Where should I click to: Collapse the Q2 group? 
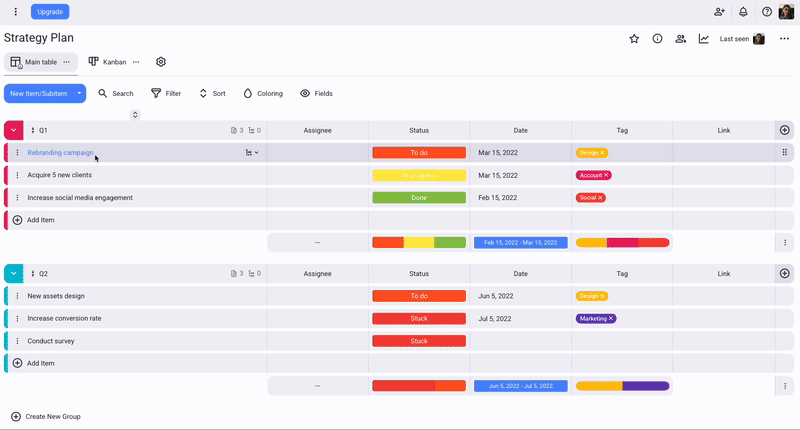pos(14,273)
